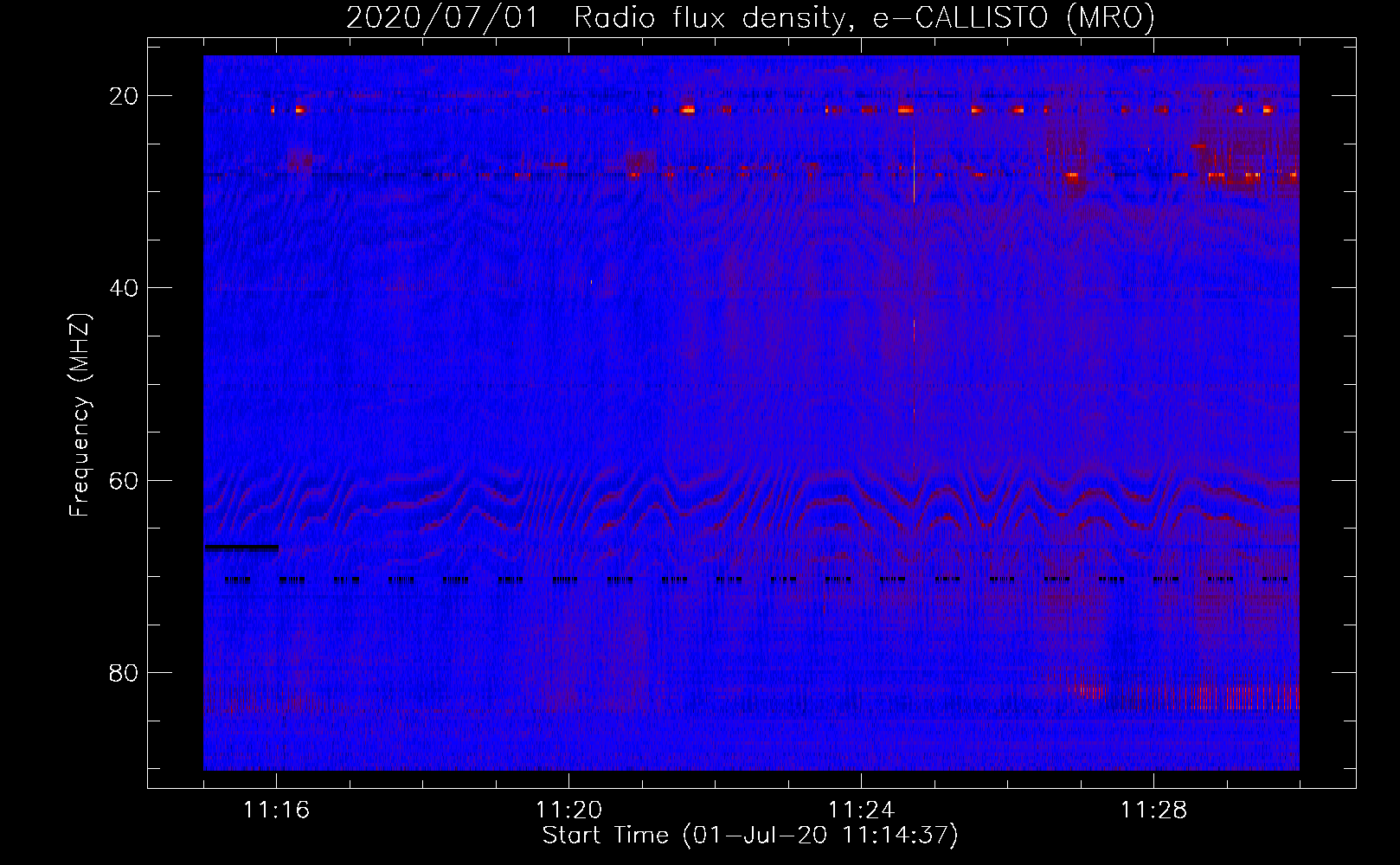Click the '60' frequency tick label
Screen dimensions: 1400x865
124,480
